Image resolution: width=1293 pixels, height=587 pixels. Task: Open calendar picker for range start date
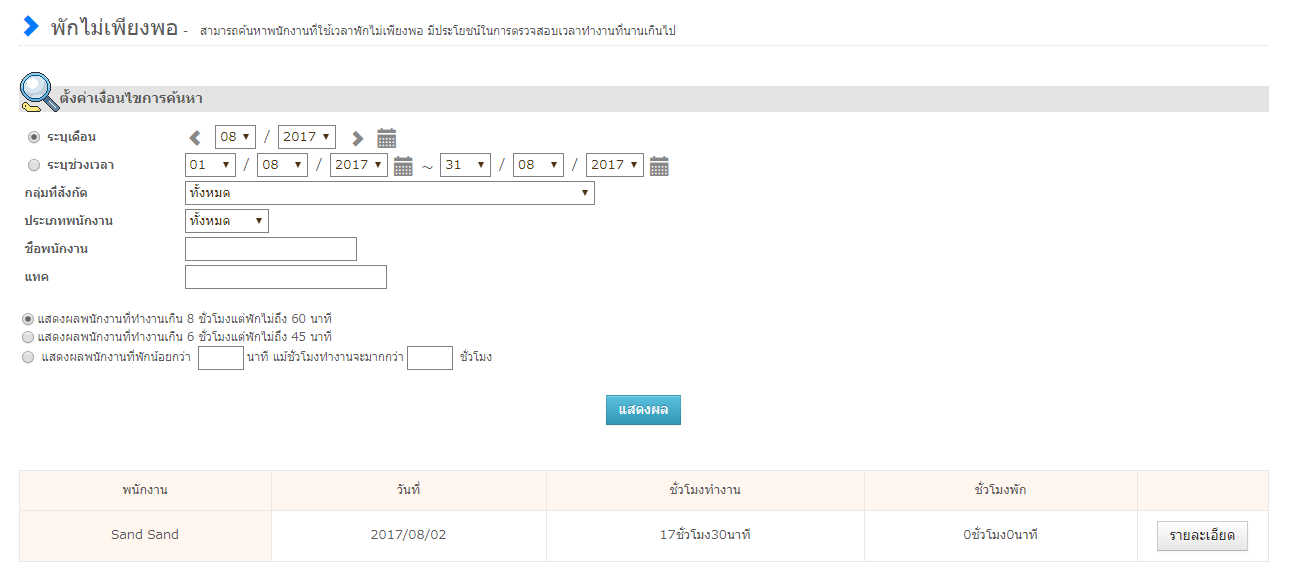tap(403, 166)
